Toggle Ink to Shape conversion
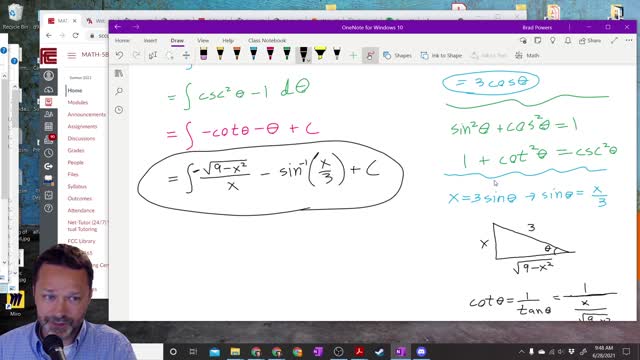640x360 pixels. [441, 56]
